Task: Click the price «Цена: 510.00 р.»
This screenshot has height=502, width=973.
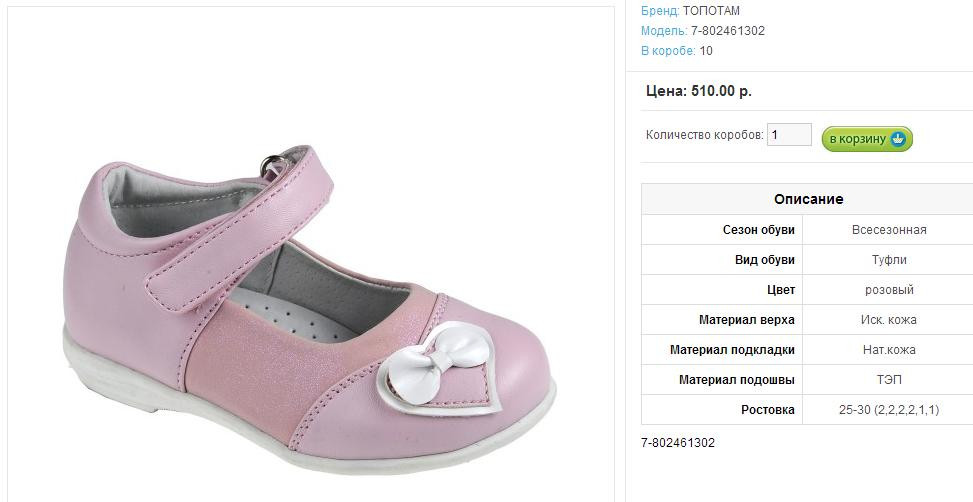Action: [699, 91]
